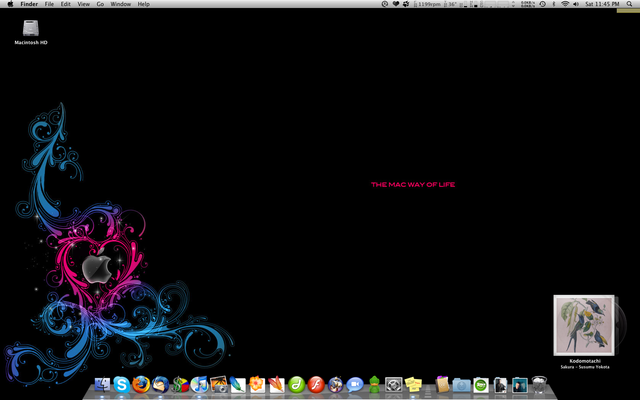This screenshot has width=640, height=400.
Task: Open the Apple menu
Action: [11, 4]
